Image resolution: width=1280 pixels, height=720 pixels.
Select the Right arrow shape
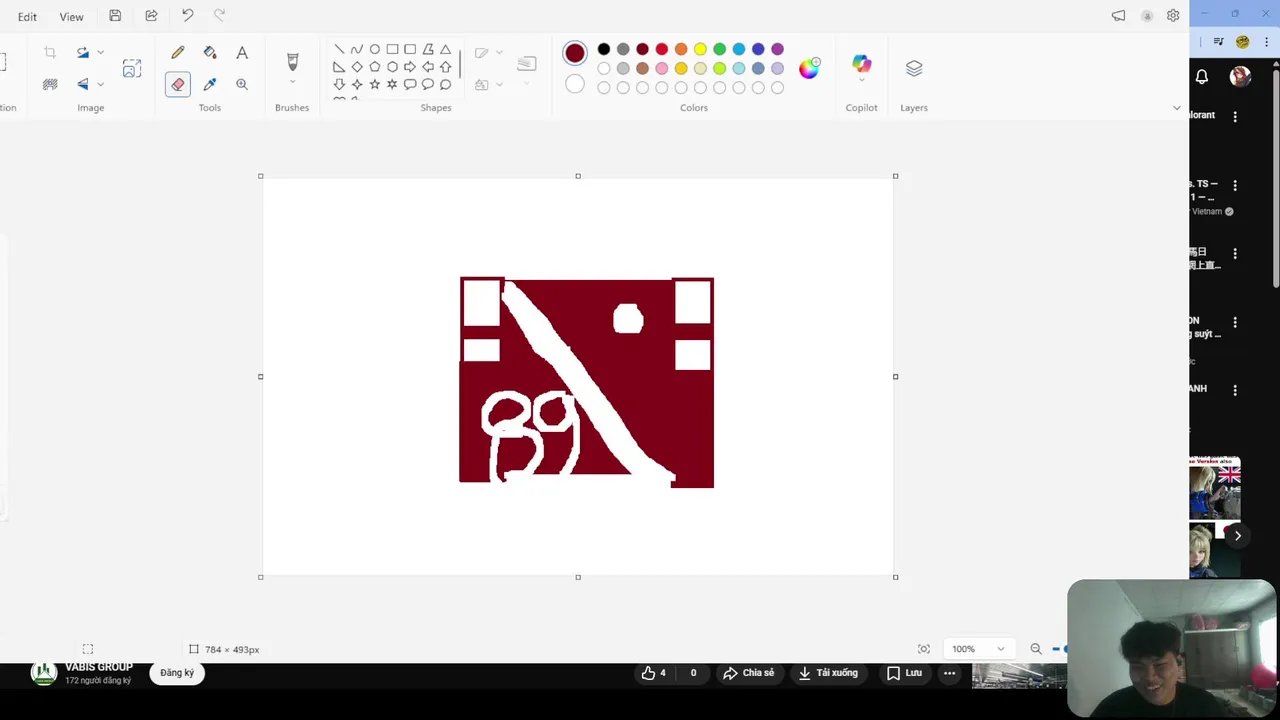pyautogui.click(x=410, y=67)
